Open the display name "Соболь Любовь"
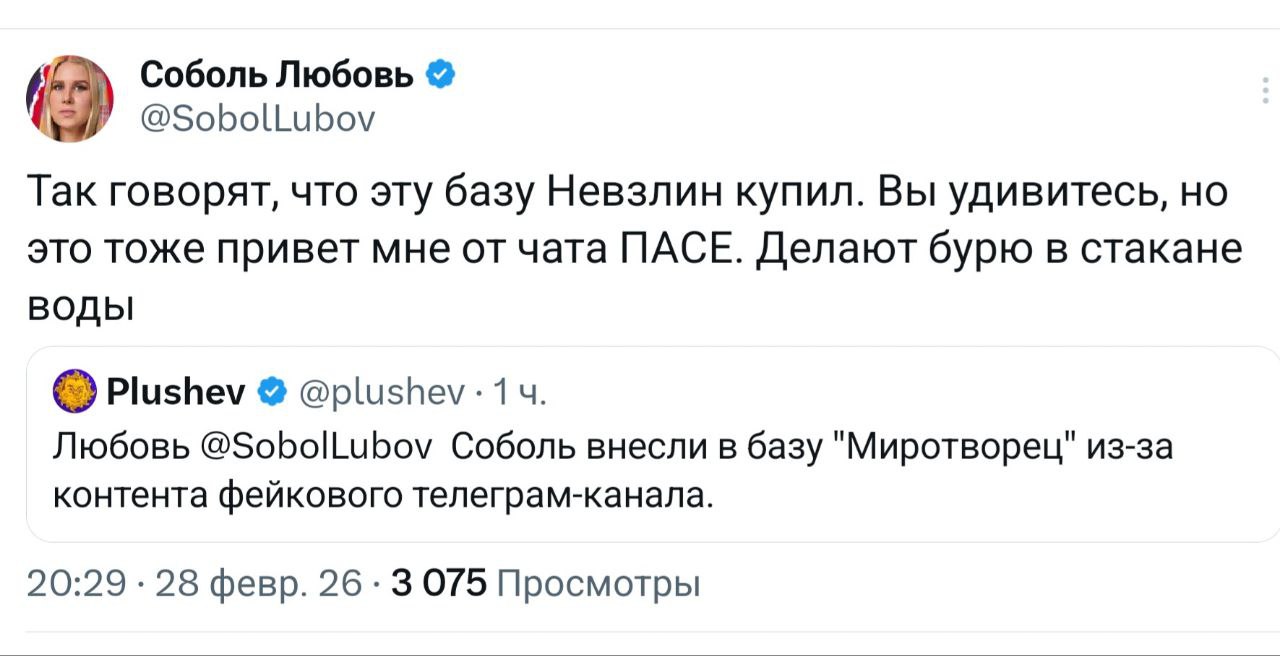 tap(277, 74)
